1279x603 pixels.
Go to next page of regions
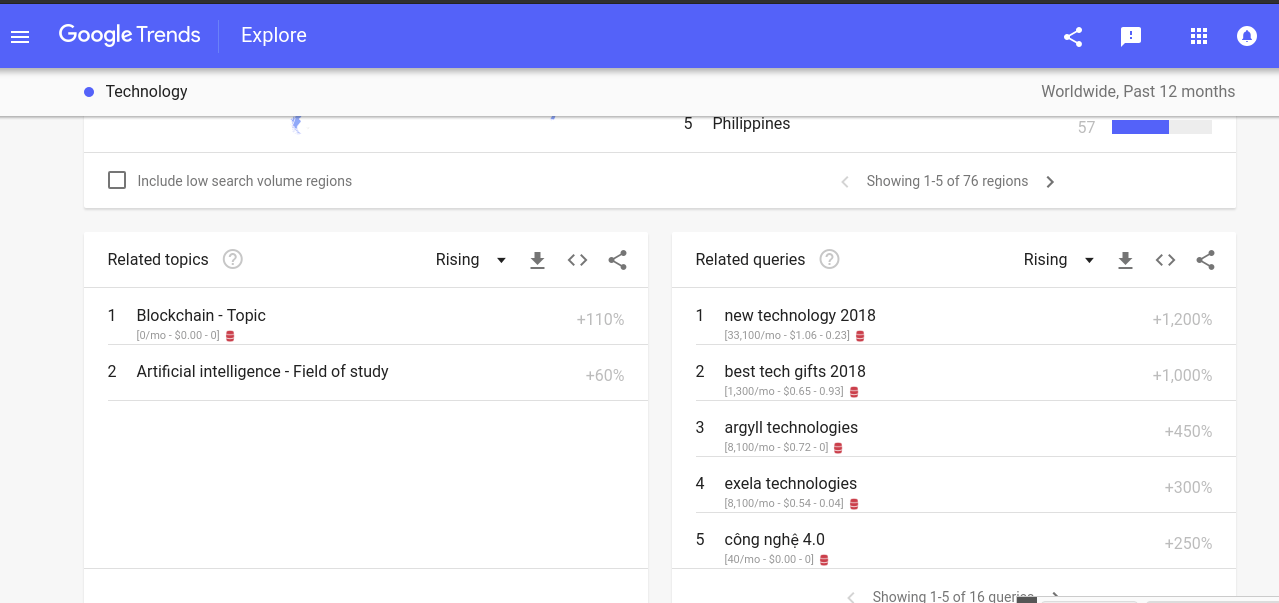coord(1050,182)
